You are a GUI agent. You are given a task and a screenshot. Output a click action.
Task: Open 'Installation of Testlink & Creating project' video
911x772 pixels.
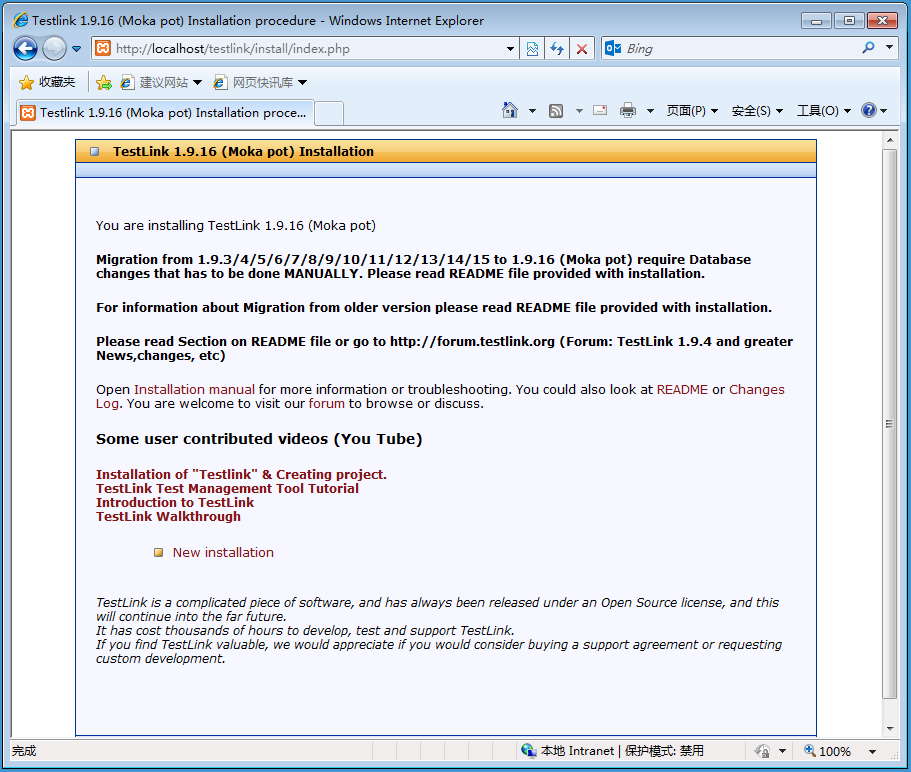(241, 475)
